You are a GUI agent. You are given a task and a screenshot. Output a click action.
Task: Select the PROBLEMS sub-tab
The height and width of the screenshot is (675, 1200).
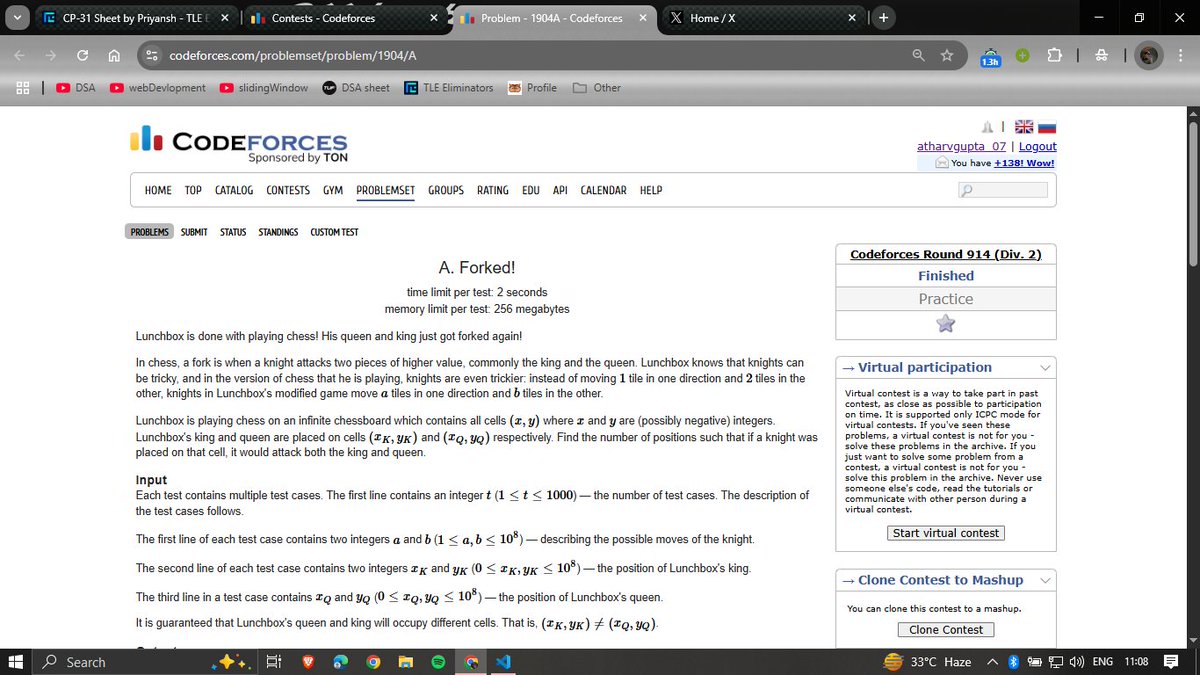click(x=150, y=232)
